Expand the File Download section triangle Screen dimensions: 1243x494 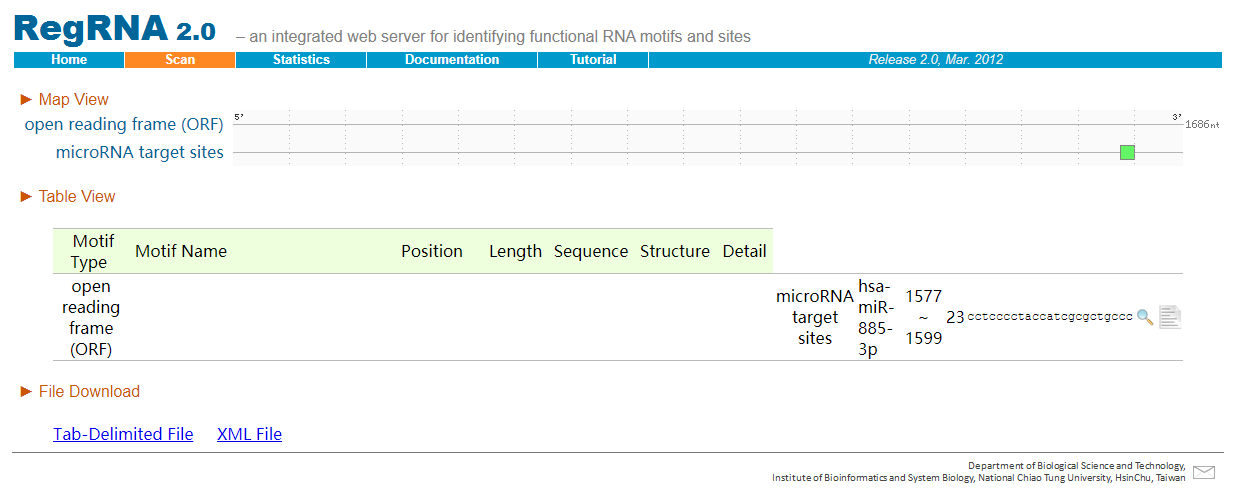pyautogui.click(x=26, y=392)
